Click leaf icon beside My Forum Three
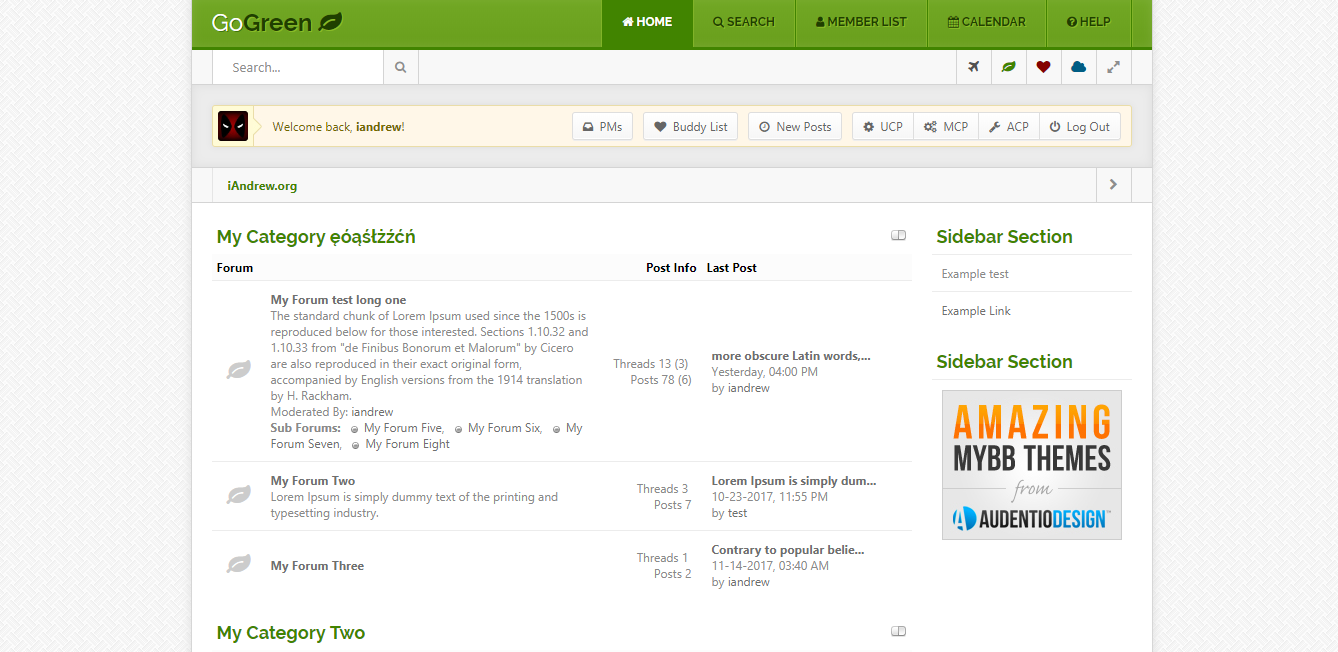The width and height of the screenshot is (1338, 652). [238, 564]
